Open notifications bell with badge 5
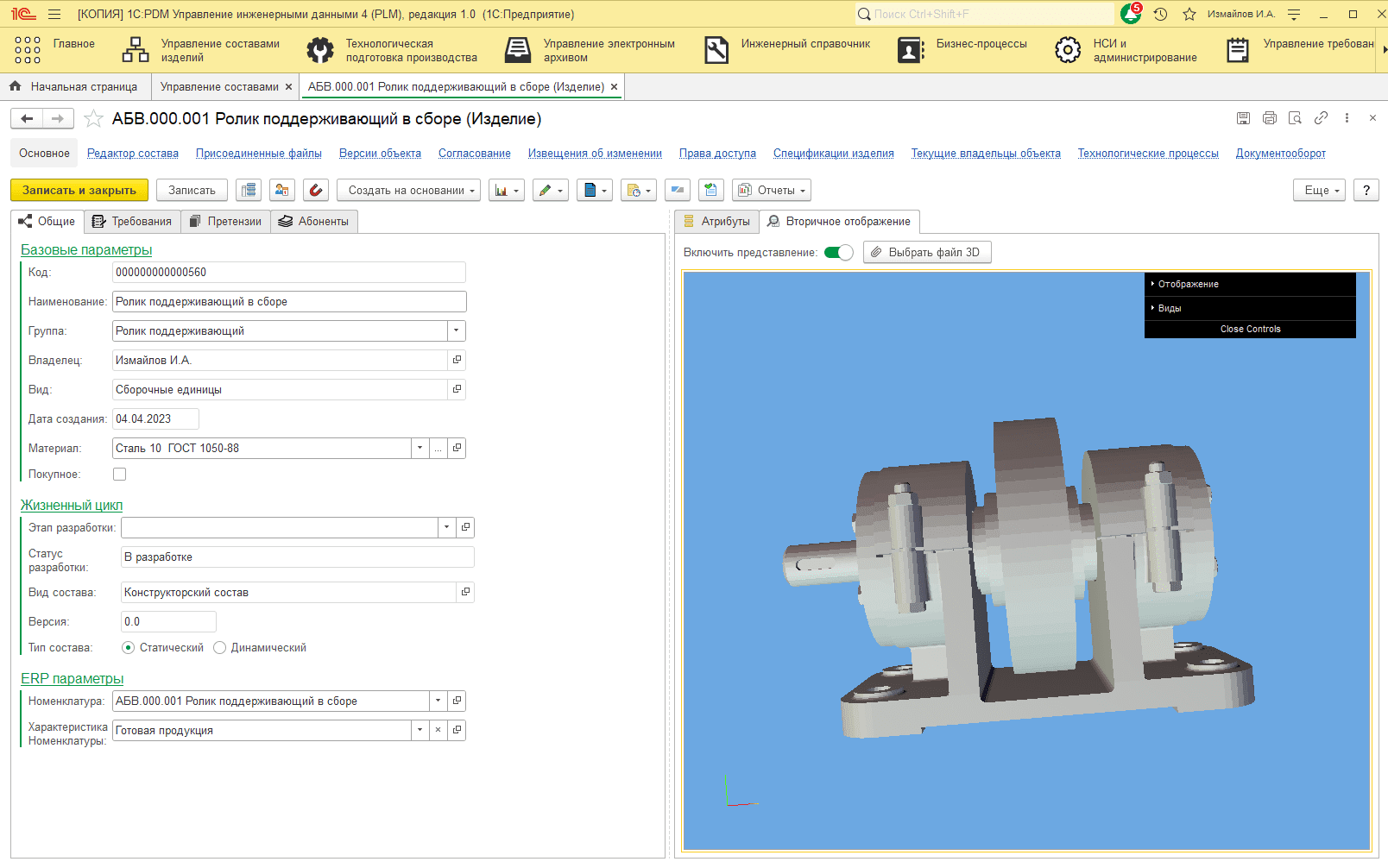This screenshot has height=868, width=1388. pos(1131,14)
